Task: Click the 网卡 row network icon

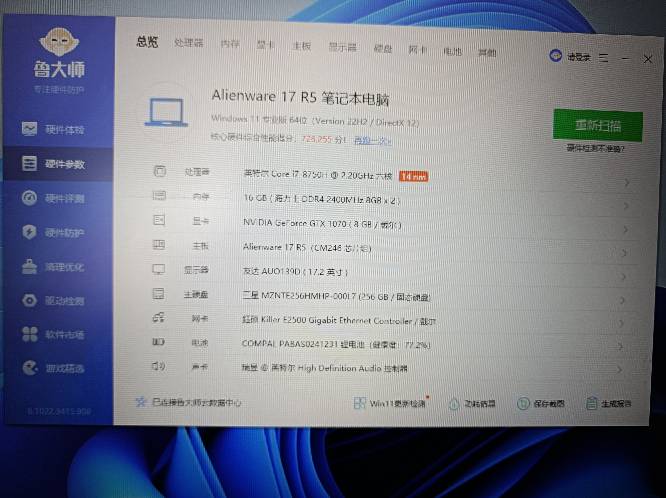Action: [x=158, y=317]
